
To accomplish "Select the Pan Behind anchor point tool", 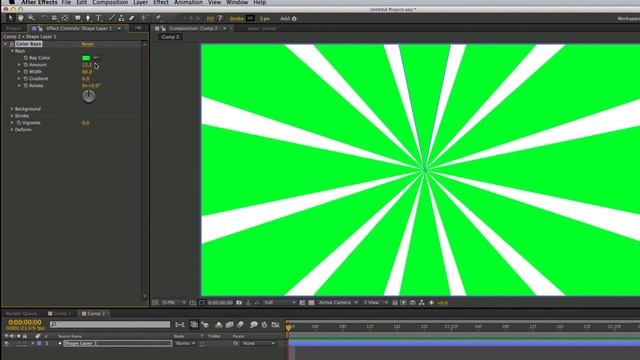I will [x=65, y=18].
